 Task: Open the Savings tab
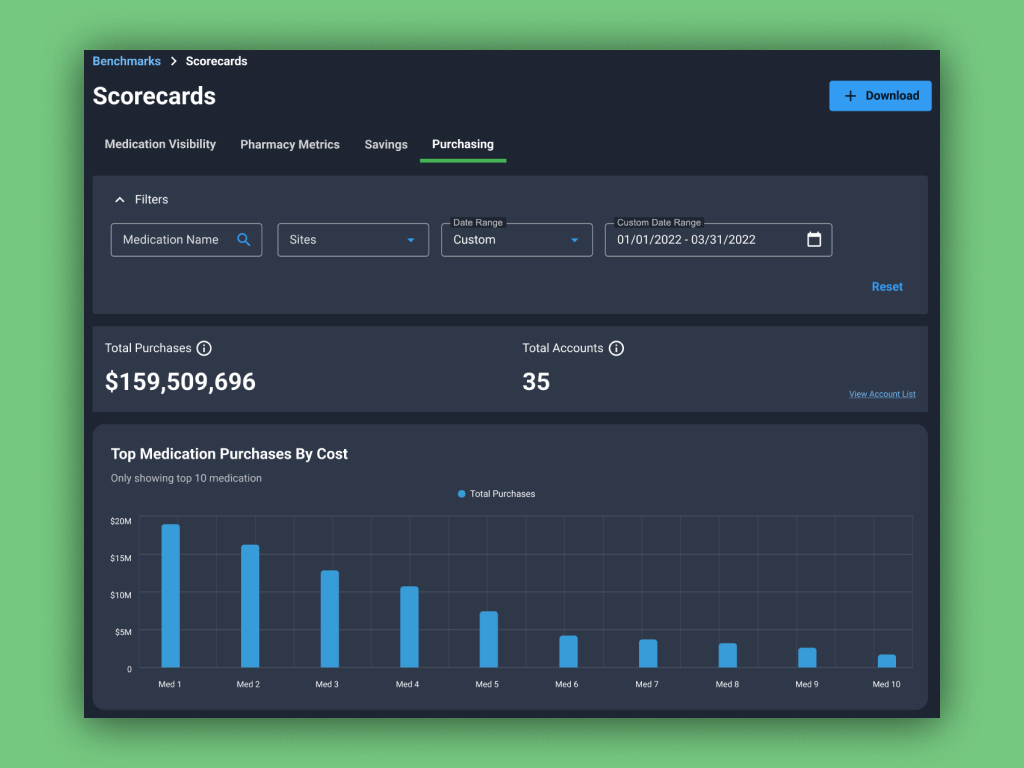tap(386, 144)
